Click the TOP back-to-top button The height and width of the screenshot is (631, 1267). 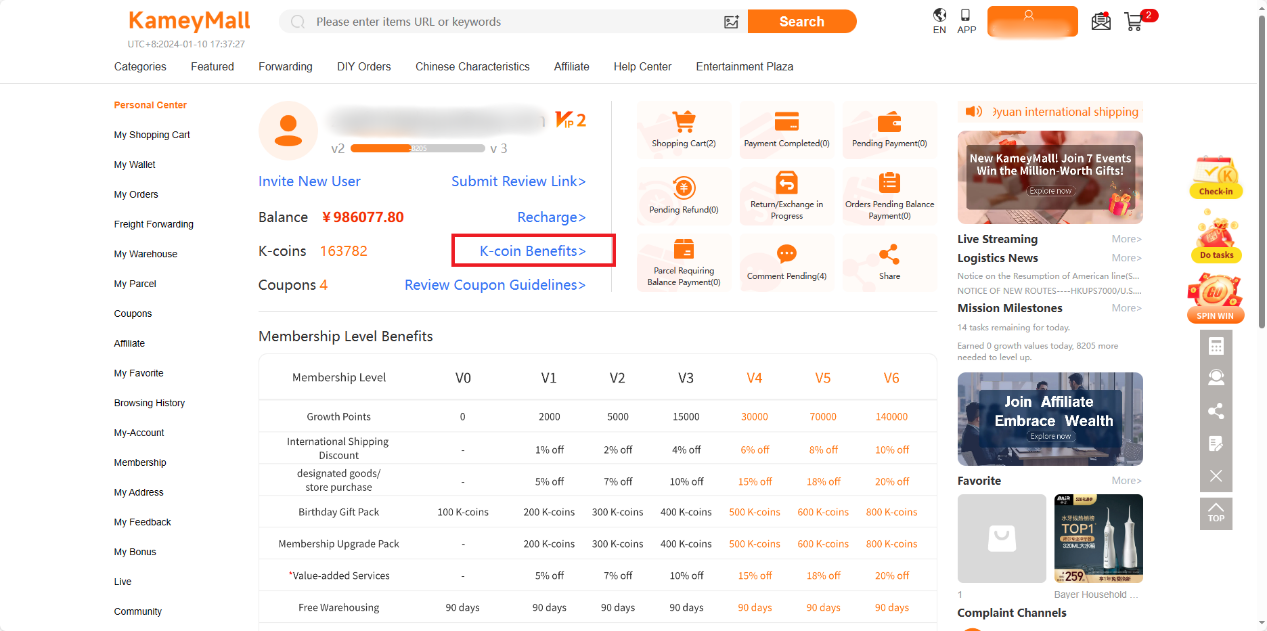[1216, 513]
